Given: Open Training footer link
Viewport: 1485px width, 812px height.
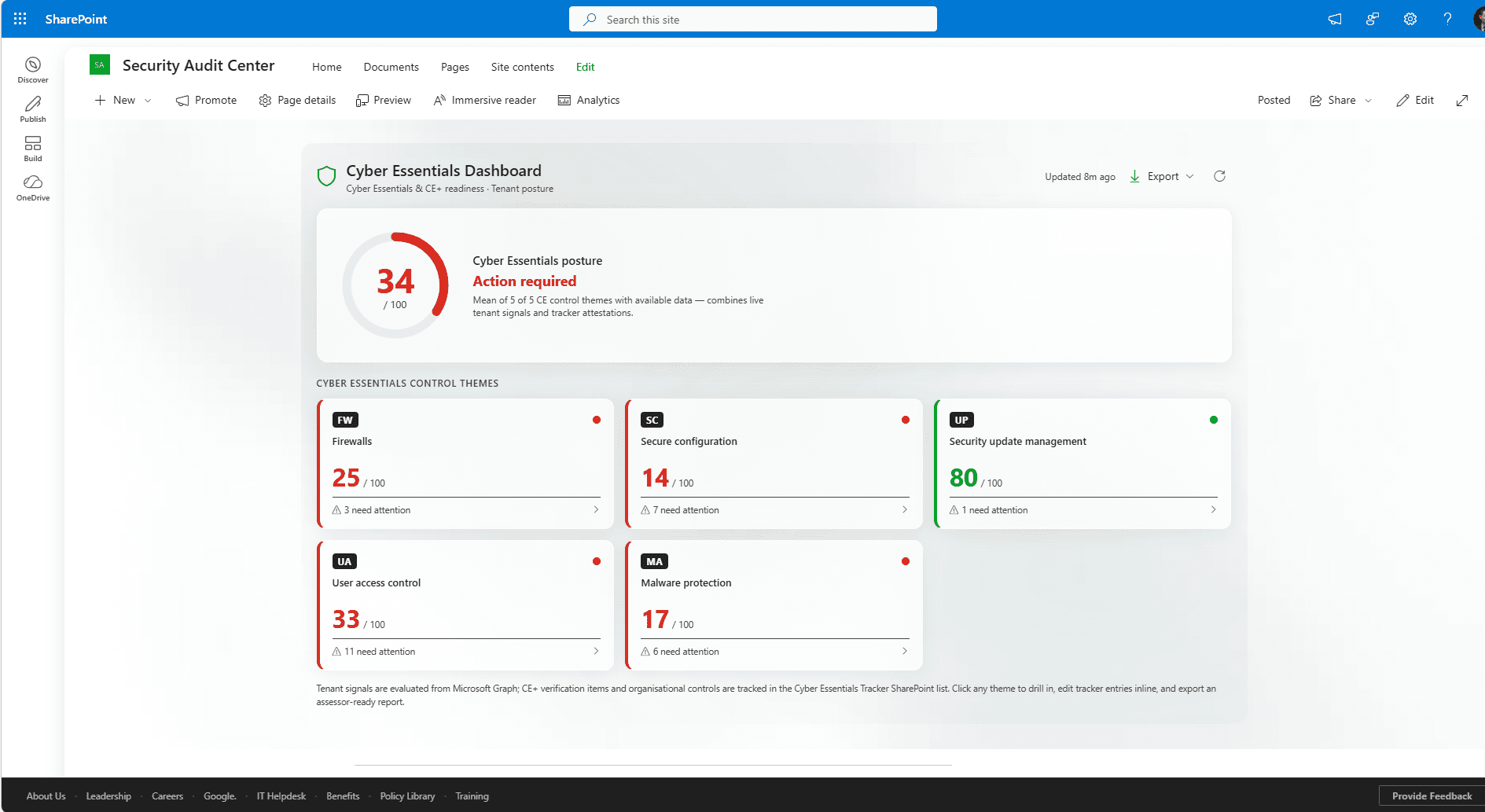Looking at the screenshot, I should click(x=472, y=795).
